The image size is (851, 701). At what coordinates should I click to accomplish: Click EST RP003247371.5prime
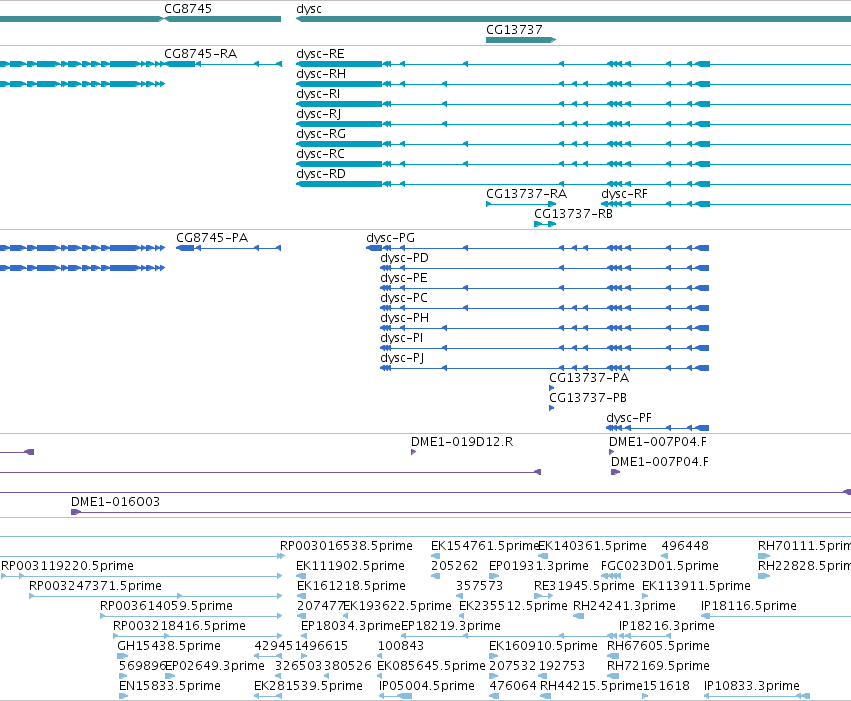[95, 586]
